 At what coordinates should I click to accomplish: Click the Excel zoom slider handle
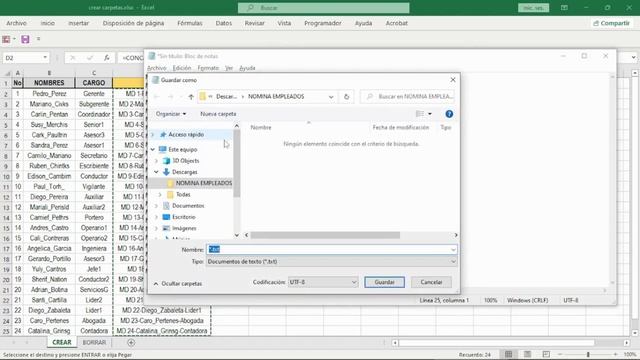(588, 354)
